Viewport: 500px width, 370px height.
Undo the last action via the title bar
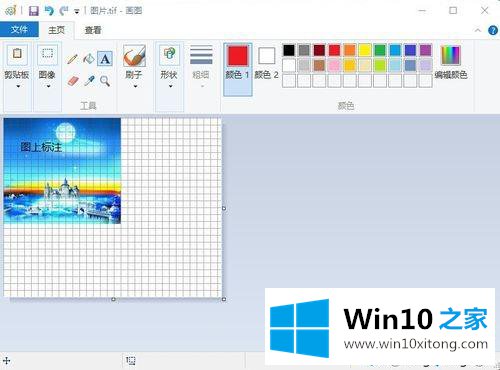pyautogui.click(x=49, y=11)
